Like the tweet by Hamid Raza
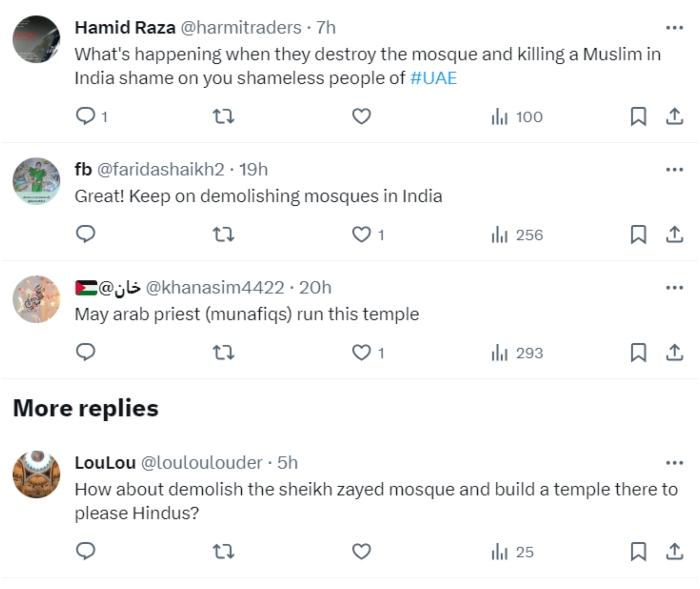Screen dimensions: 700x589 click(362, 117)
